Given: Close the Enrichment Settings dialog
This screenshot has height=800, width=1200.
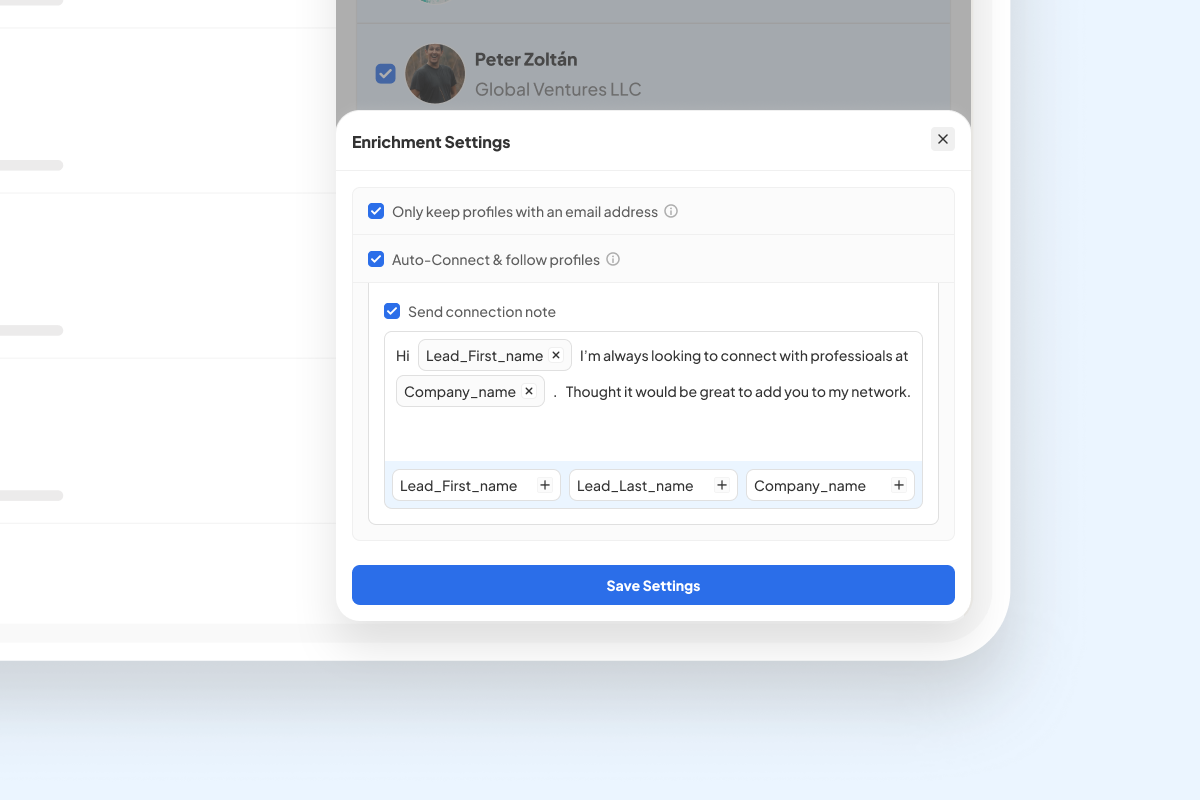Looking at the screenshot, I should click(x=942, y=139).
